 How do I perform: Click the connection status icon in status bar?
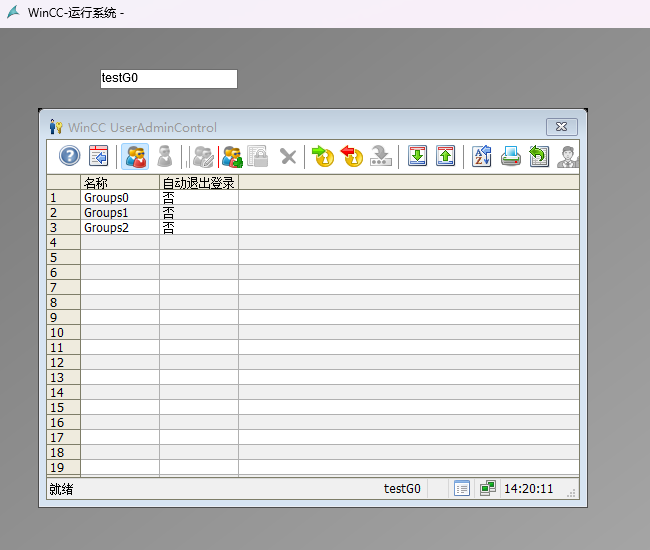(x=487, y=489)
